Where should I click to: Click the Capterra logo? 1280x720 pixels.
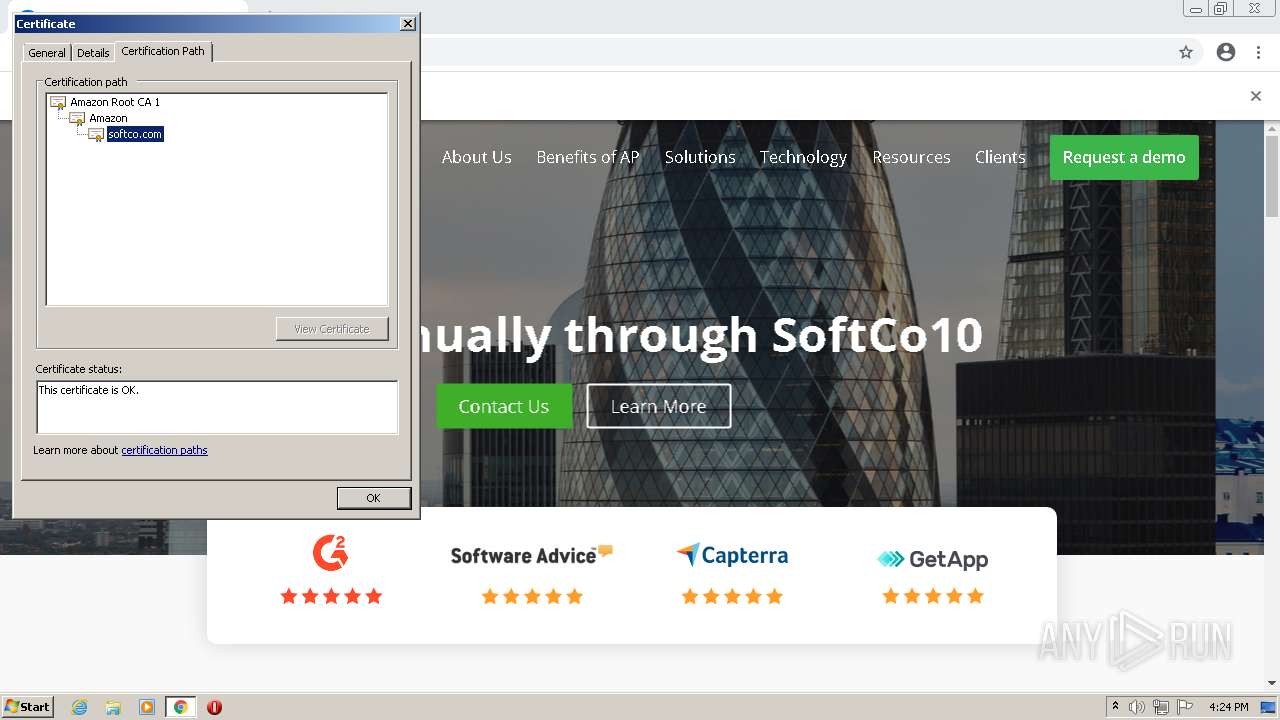[732, 555]
